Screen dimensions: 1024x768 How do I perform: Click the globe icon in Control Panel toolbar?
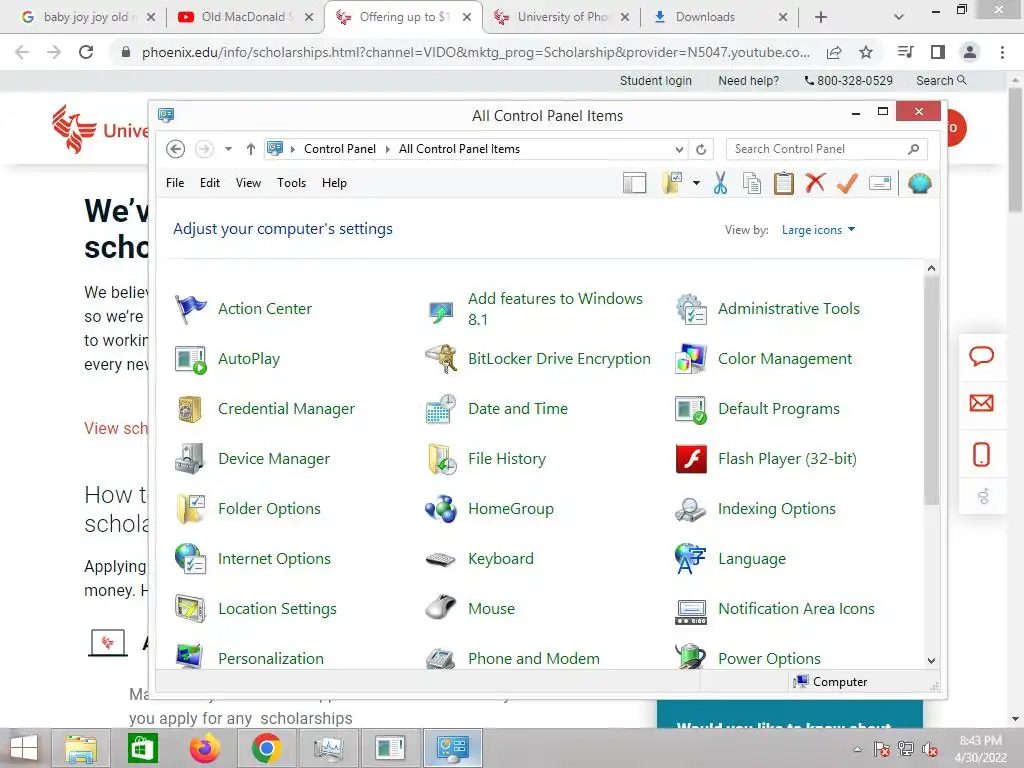920,184
